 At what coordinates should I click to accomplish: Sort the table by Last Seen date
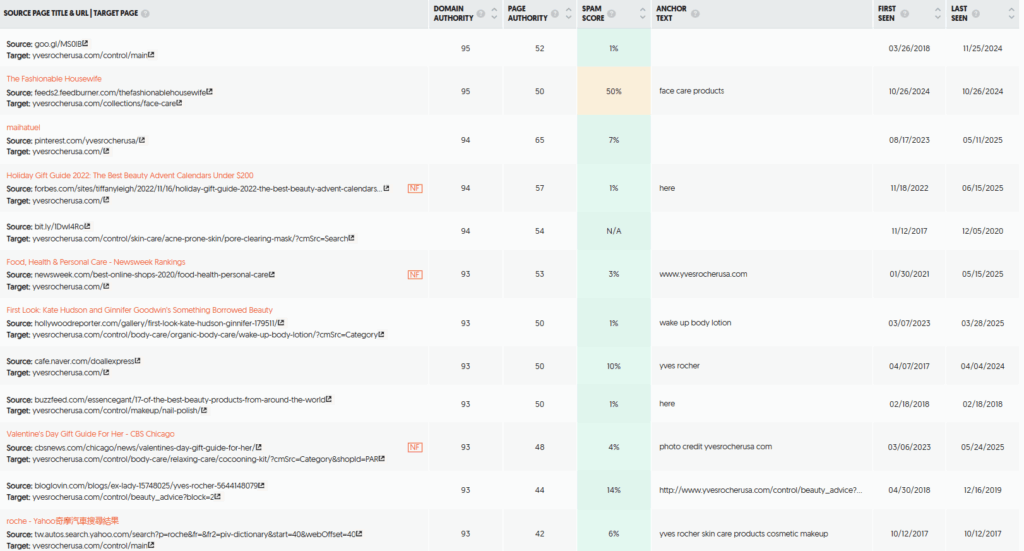1011,14
